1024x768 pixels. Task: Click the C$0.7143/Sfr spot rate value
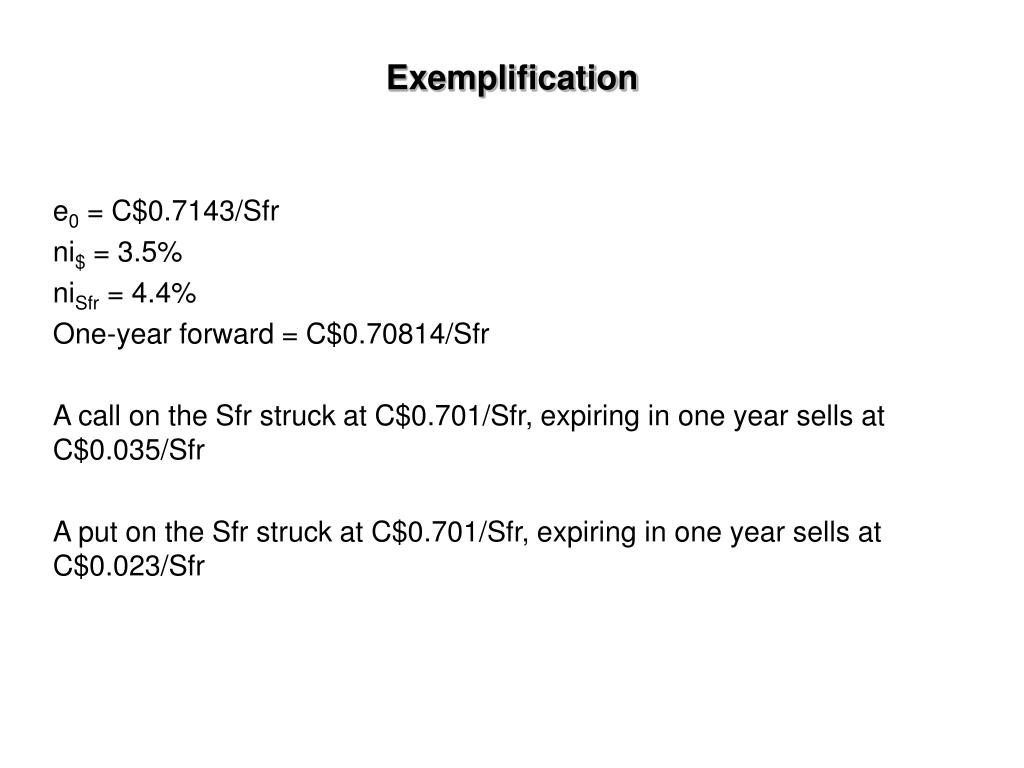pyautogui.click(x=195, y=211)
